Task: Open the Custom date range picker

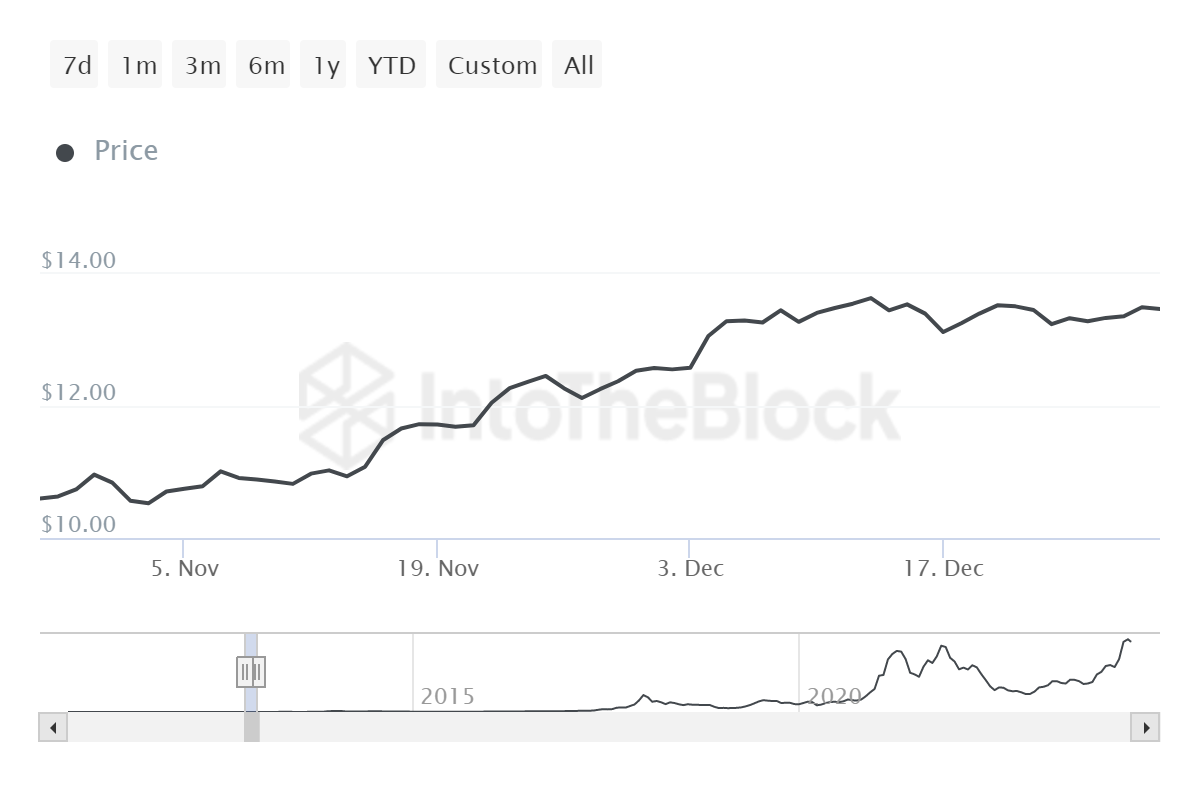Action: pyautogui.click(x=490, y=65)
